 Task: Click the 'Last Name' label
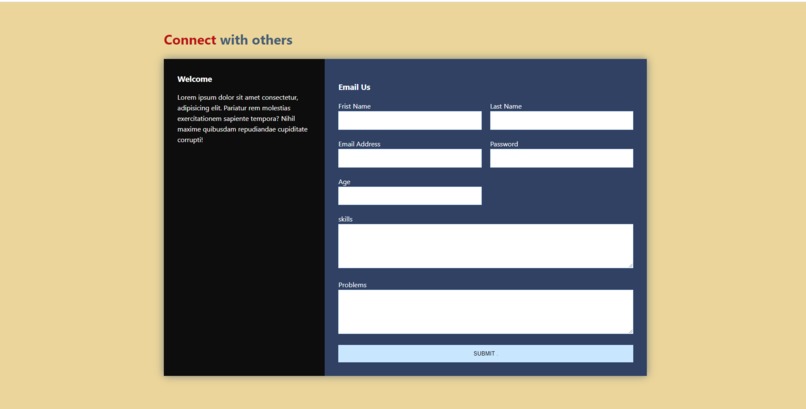click(x=506, y=106)
